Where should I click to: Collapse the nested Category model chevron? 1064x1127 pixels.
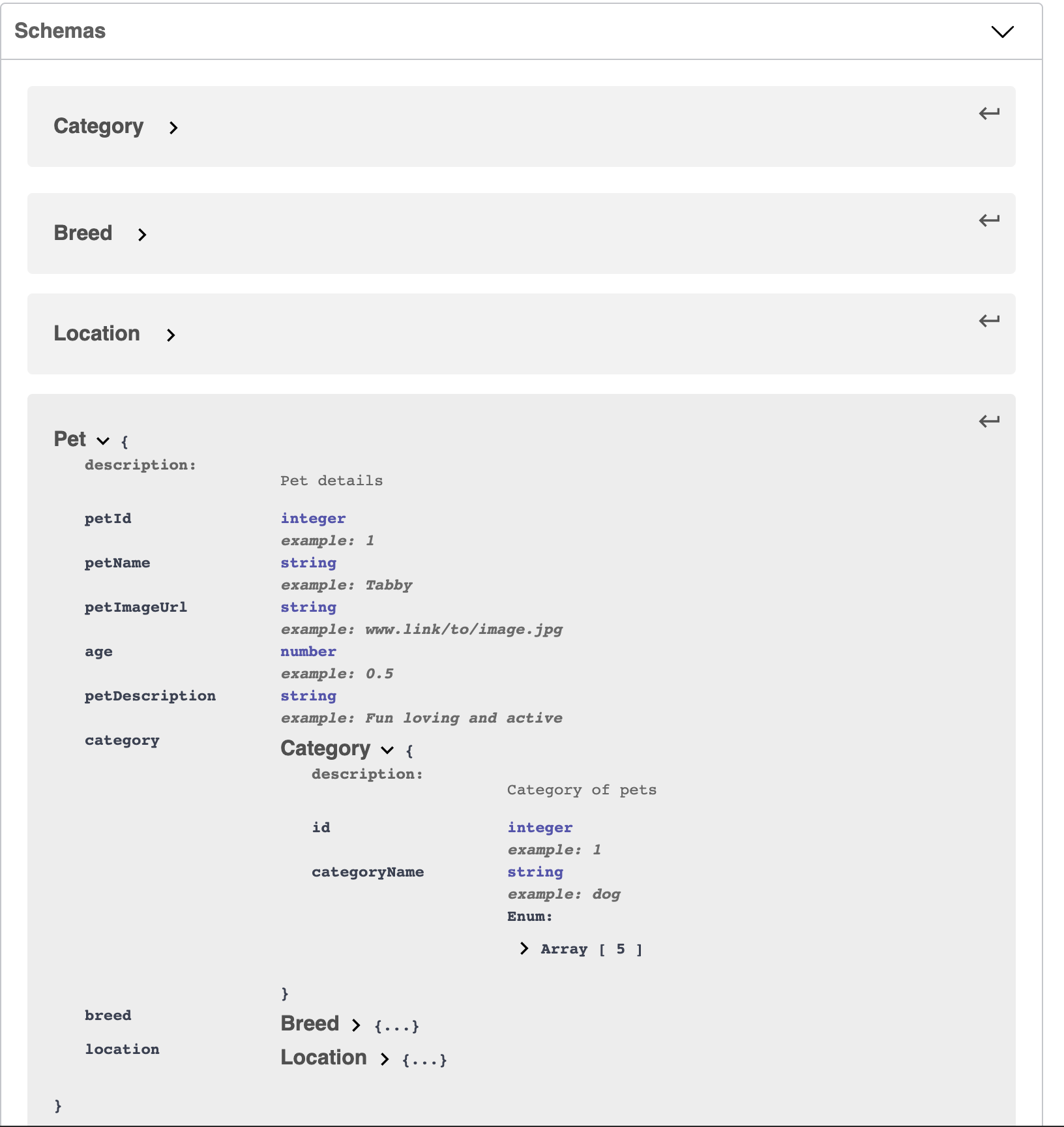(x=387, y=750)
